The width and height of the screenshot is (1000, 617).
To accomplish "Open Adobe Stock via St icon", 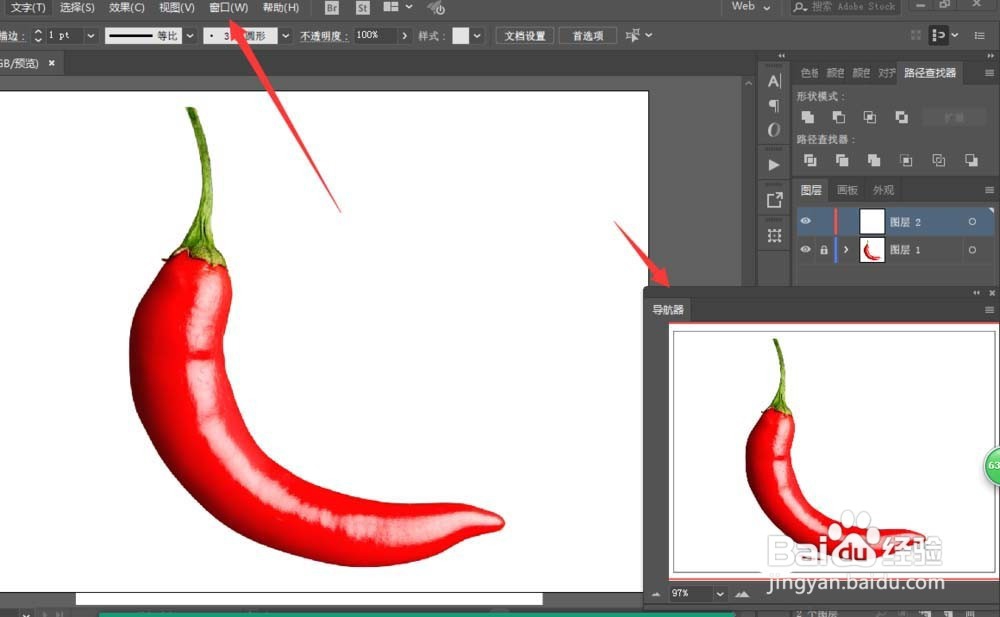I will [x=362, y=8].
